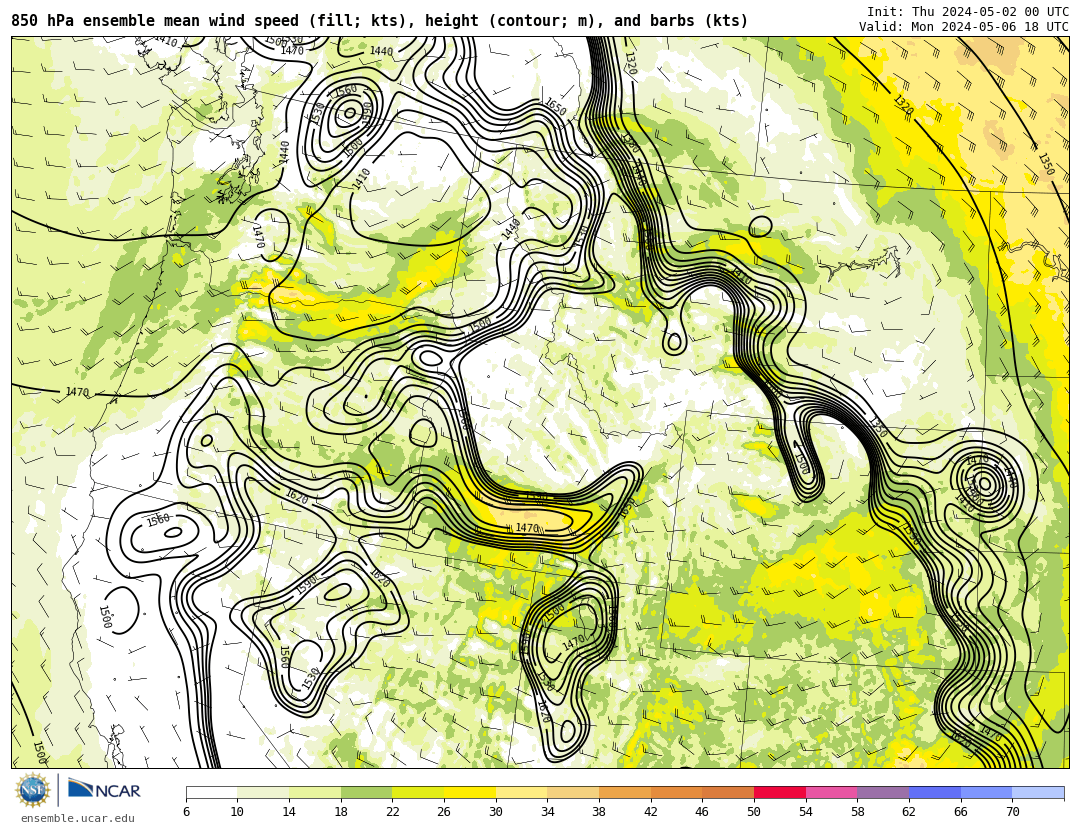Click the color bar tick label 54
This screenshot has width=1080, height=831.
pos(805,812)
